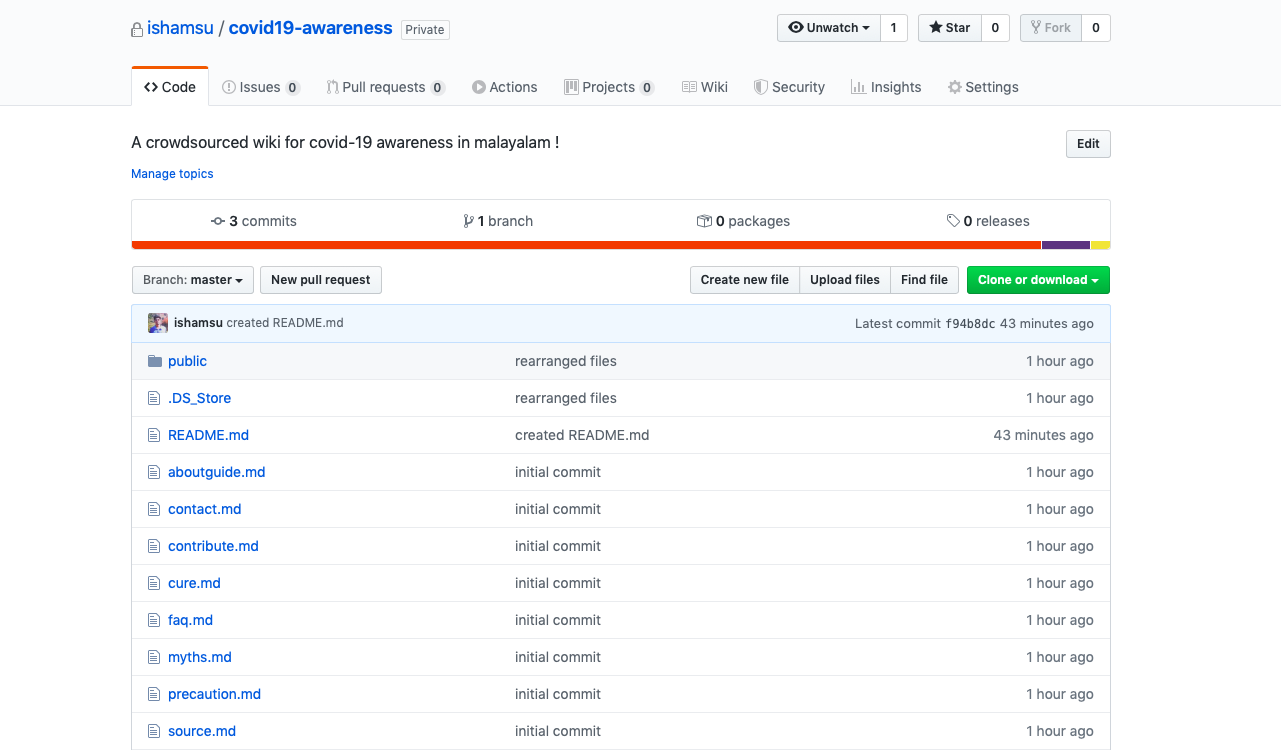Click the file icon beside cure.md
This screenshot has width=1281, height=750.
pyautogui.click(x=154, y=583)
